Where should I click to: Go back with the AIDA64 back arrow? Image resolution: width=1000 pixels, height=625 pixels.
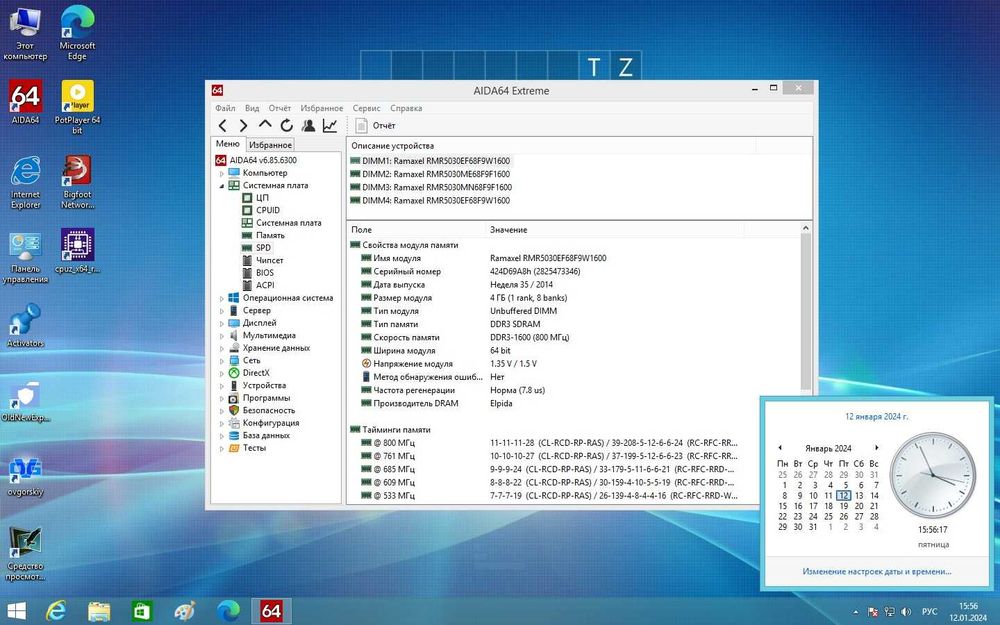[x=222, y=126]
